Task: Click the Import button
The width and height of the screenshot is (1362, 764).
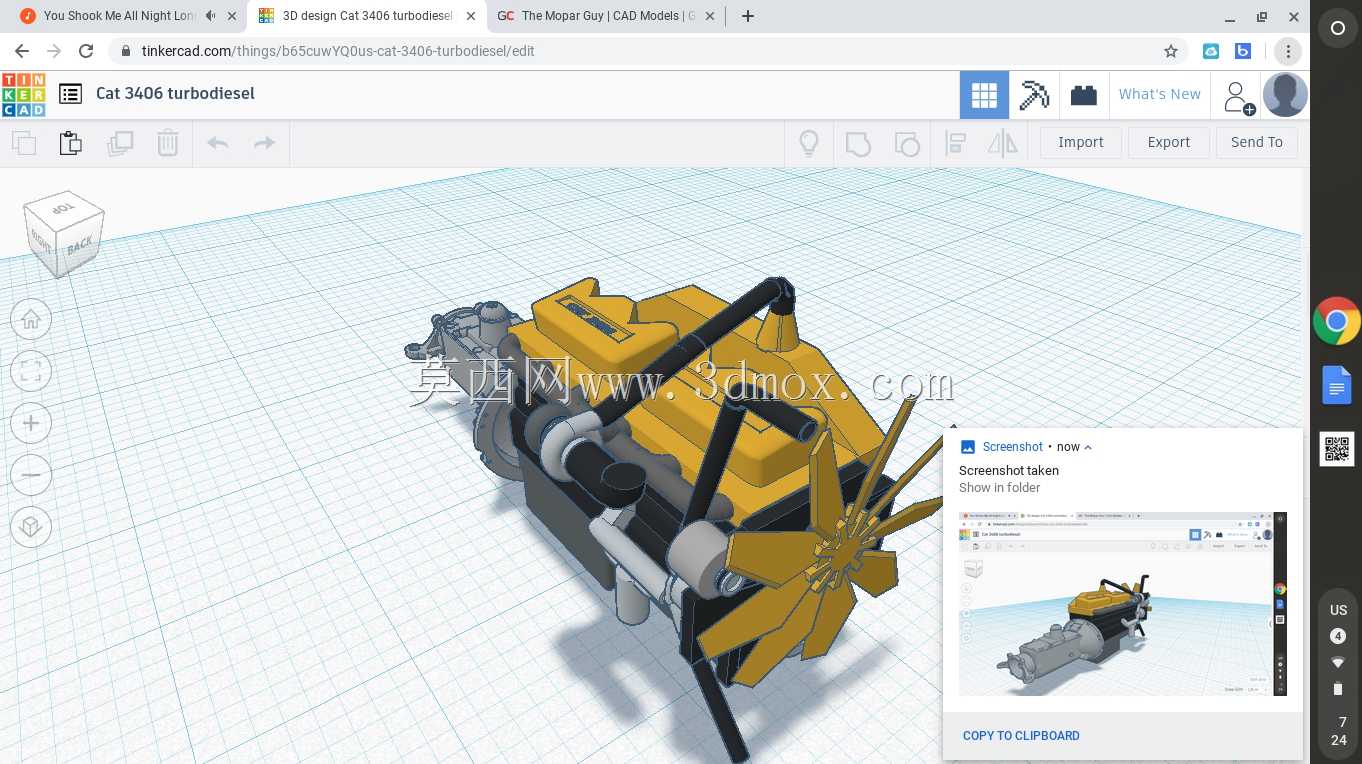Action: click(x=1080, y=143)
